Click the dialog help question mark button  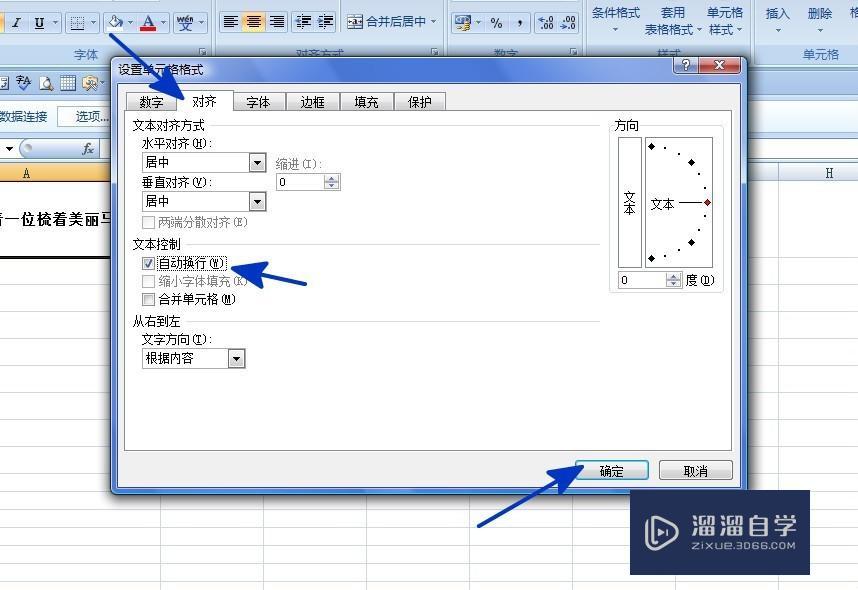(686, 66)
